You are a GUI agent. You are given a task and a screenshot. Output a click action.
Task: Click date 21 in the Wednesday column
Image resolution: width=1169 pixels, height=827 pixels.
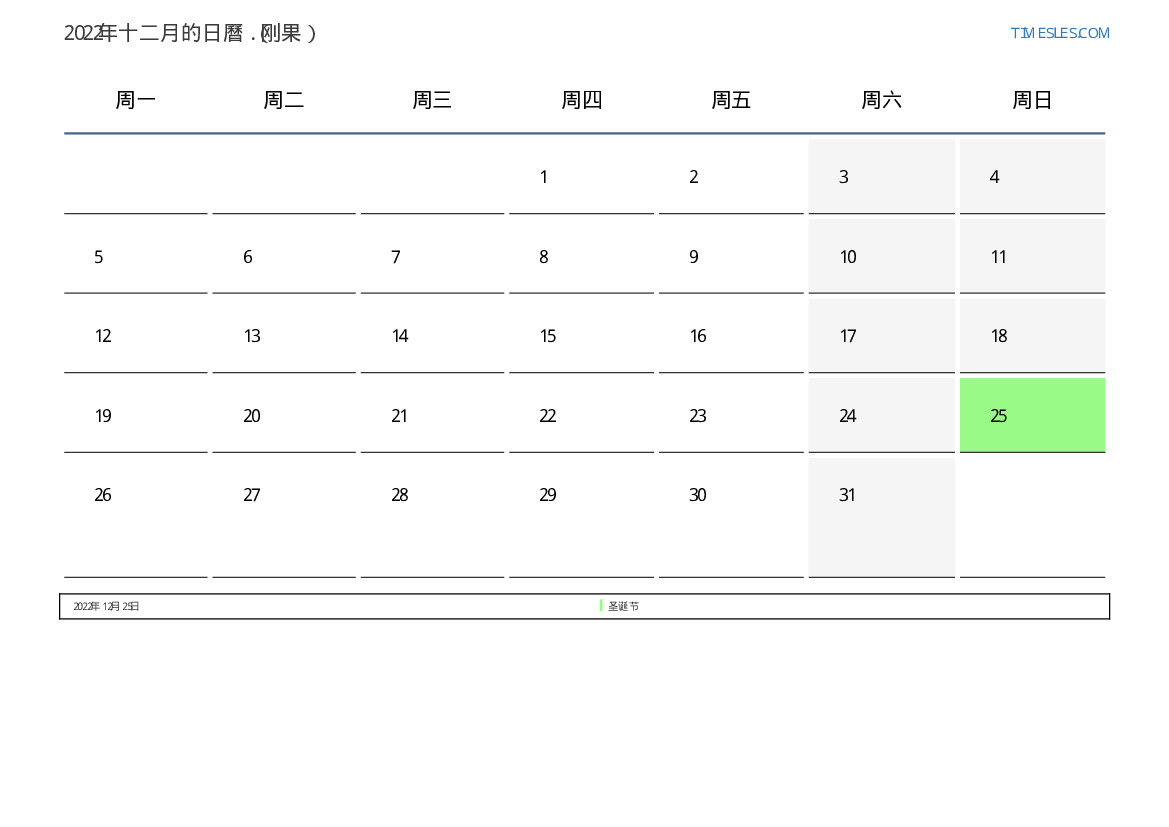tap(400, 416)
